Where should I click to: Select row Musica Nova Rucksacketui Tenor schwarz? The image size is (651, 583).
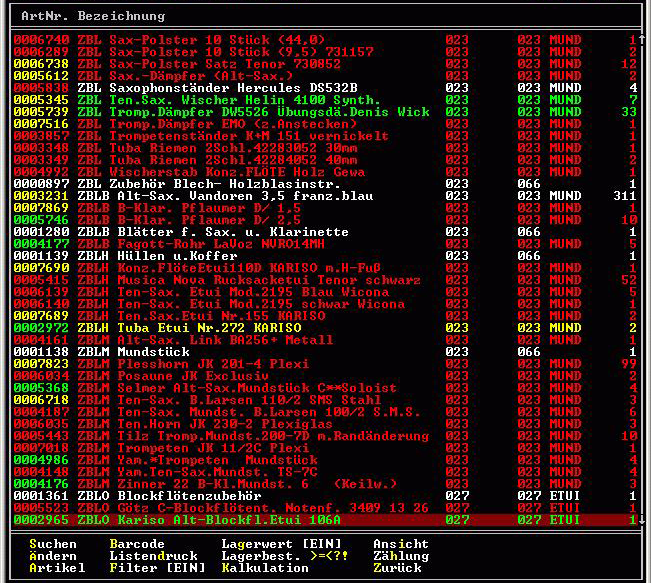pos(325,280)
